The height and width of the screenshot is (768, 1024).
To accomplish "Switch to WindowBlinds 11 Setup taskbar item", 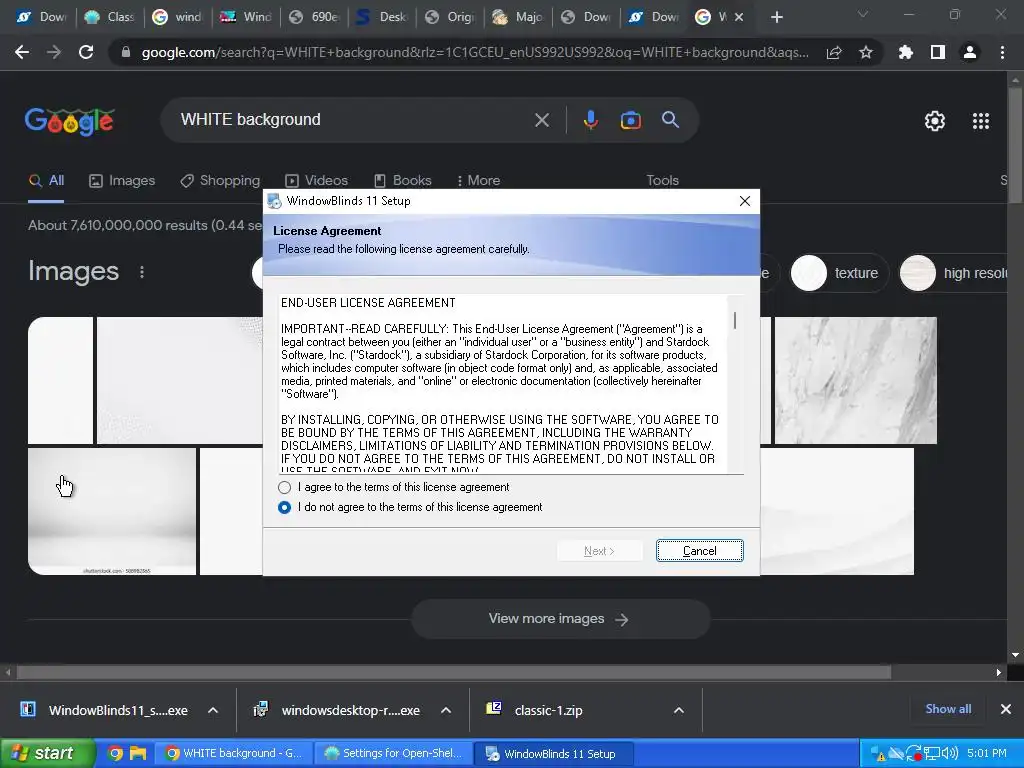I will (x=553, y=753).
